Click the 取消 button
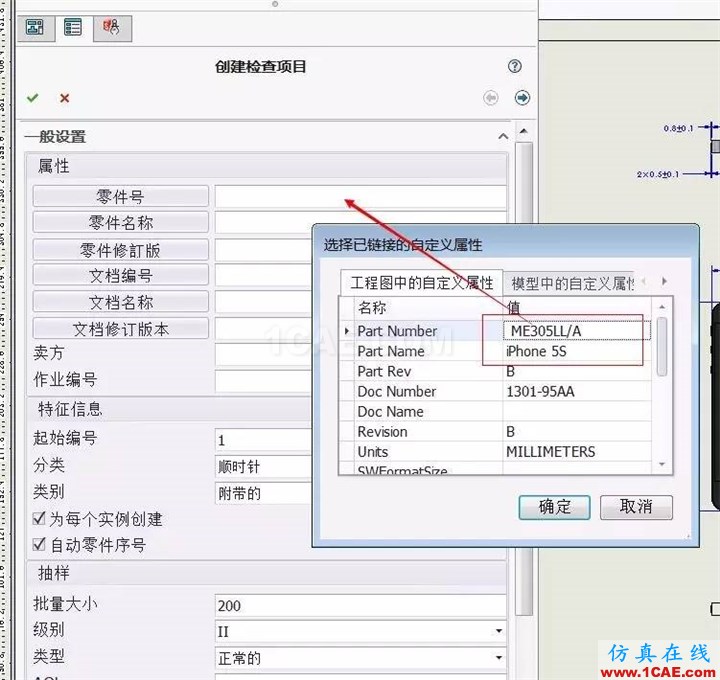This screenshot has height=680, width=720. coord(636,507)
